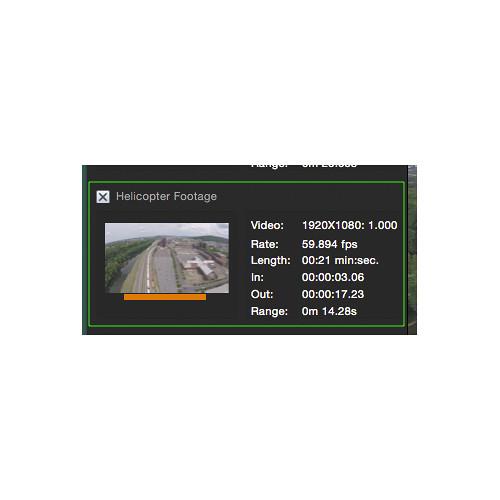Screen dimensions: 500x500
Task: Click the Length: label
Action: pyautogui.click(x=270, y=260)
